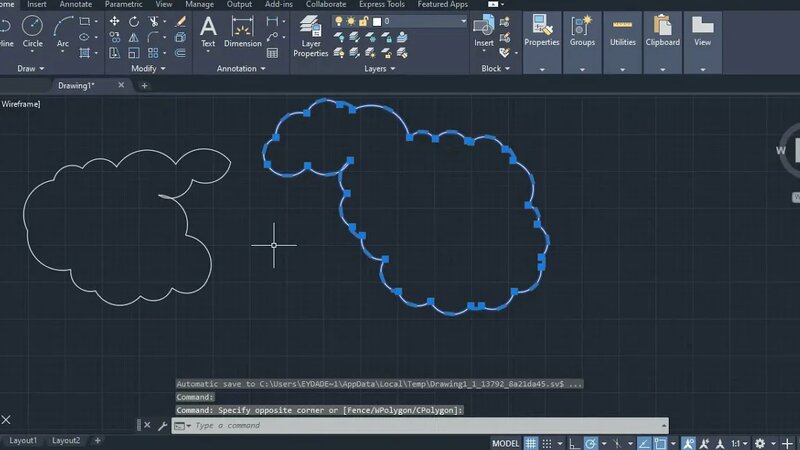800x450 pixels.
Task: Toggle object snap tracking in status bar
Action: coord(644,443)
